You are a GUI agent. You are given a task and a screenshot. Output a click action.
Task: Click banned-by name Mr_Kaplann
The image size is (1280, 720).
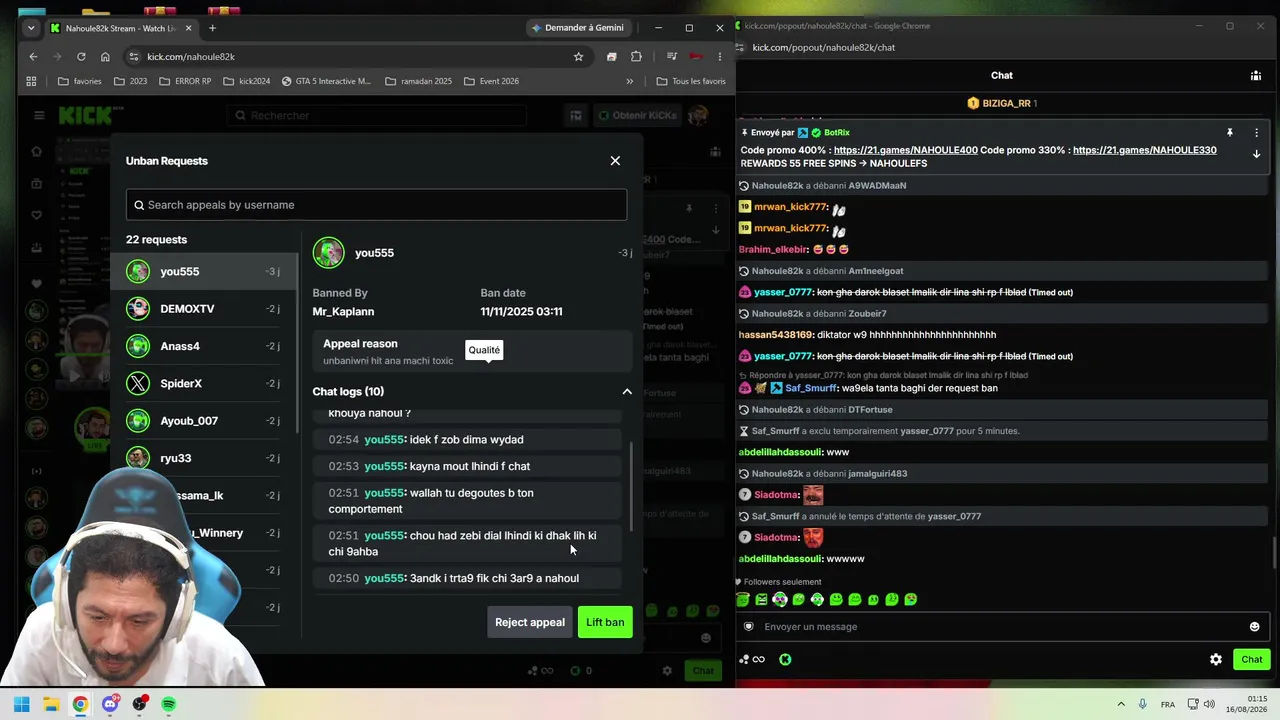(x=343, y=312)
